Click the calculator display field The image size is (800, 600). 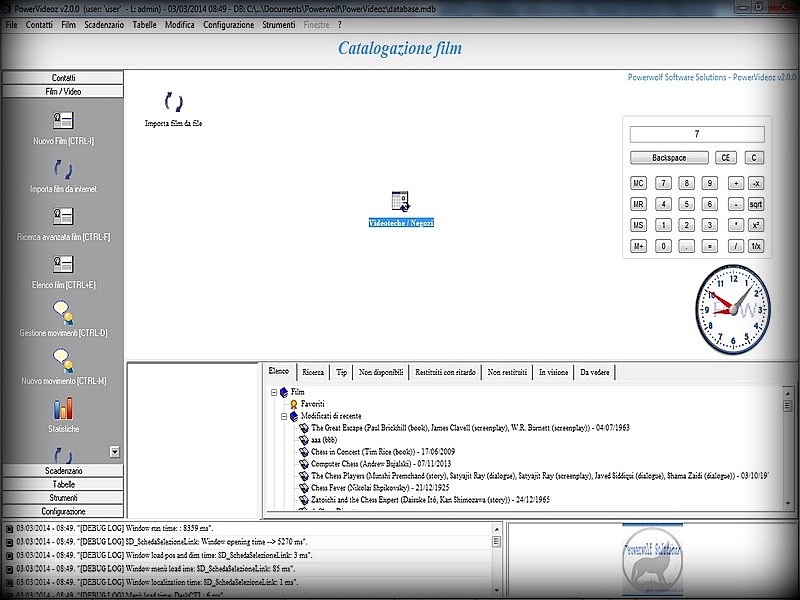click(x=697, y=134)
